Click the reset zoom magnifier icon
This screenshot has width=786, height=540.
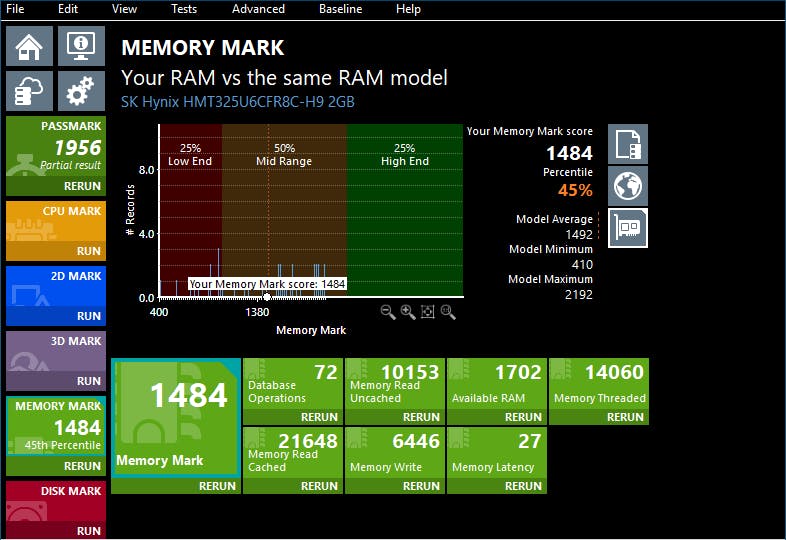pyautogui.click(x=448, y=312)
